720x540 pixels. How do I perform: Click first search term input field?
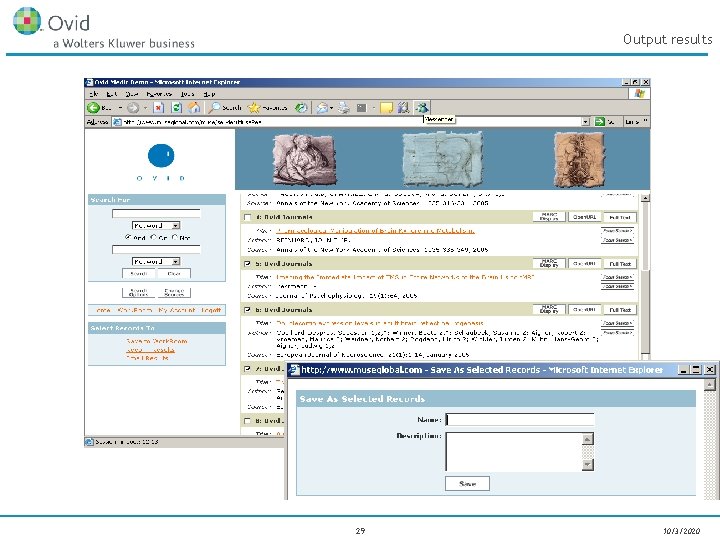pos(156,214)
